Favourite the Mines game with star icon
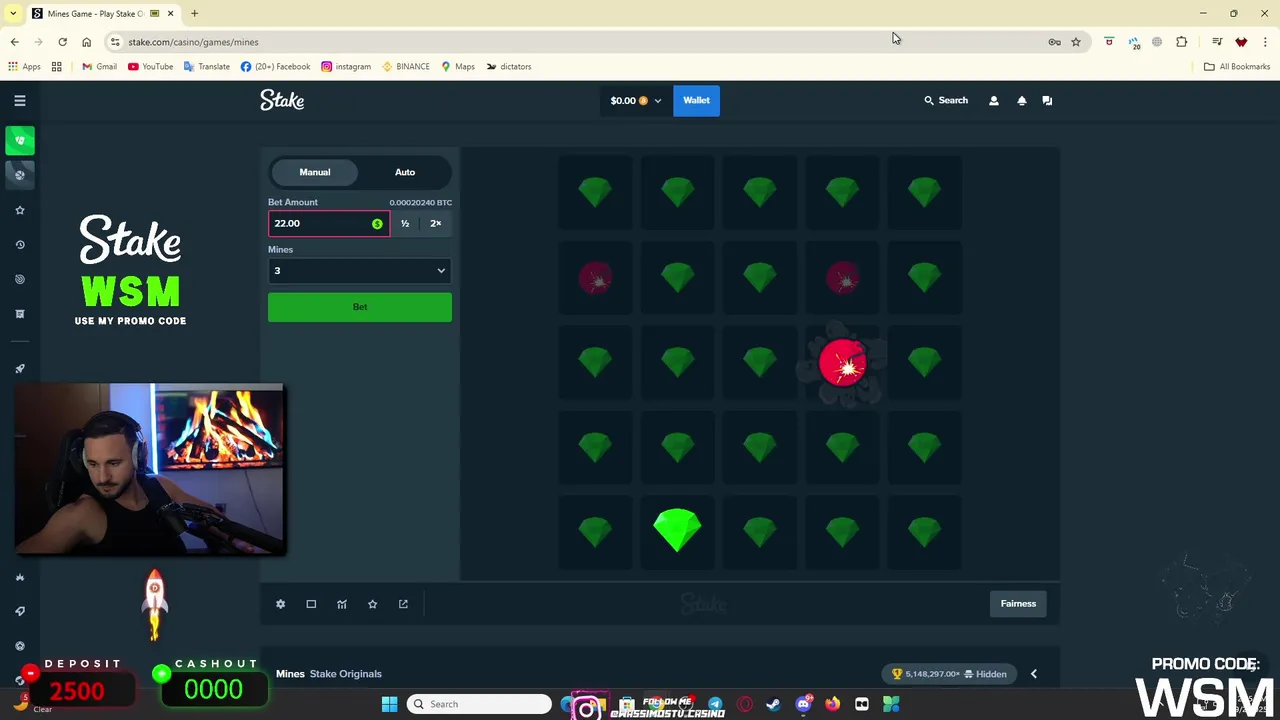Image resolution: width=1280 pixels, height=720 pixels. (372, 604)
